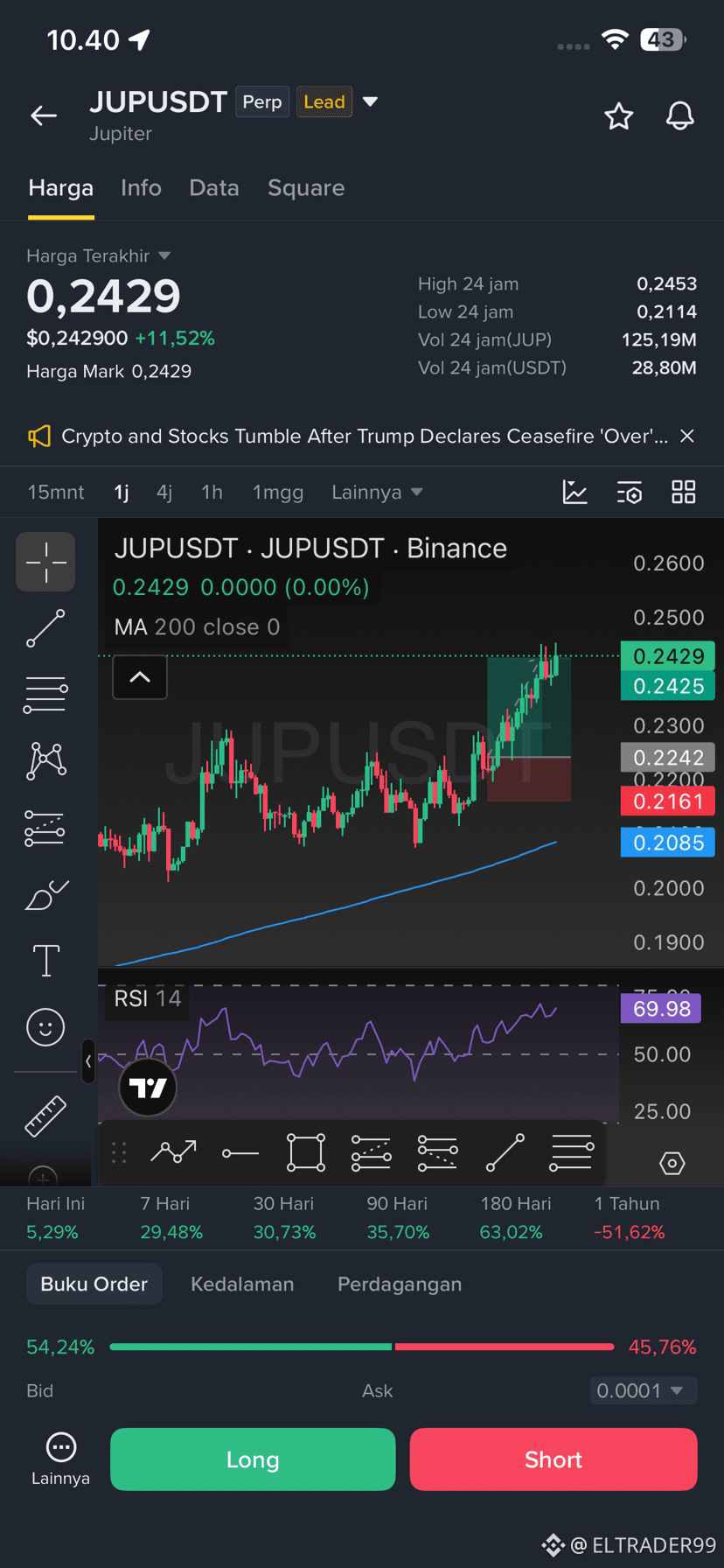Select the 30 Hari performance period

[284, 1217]
